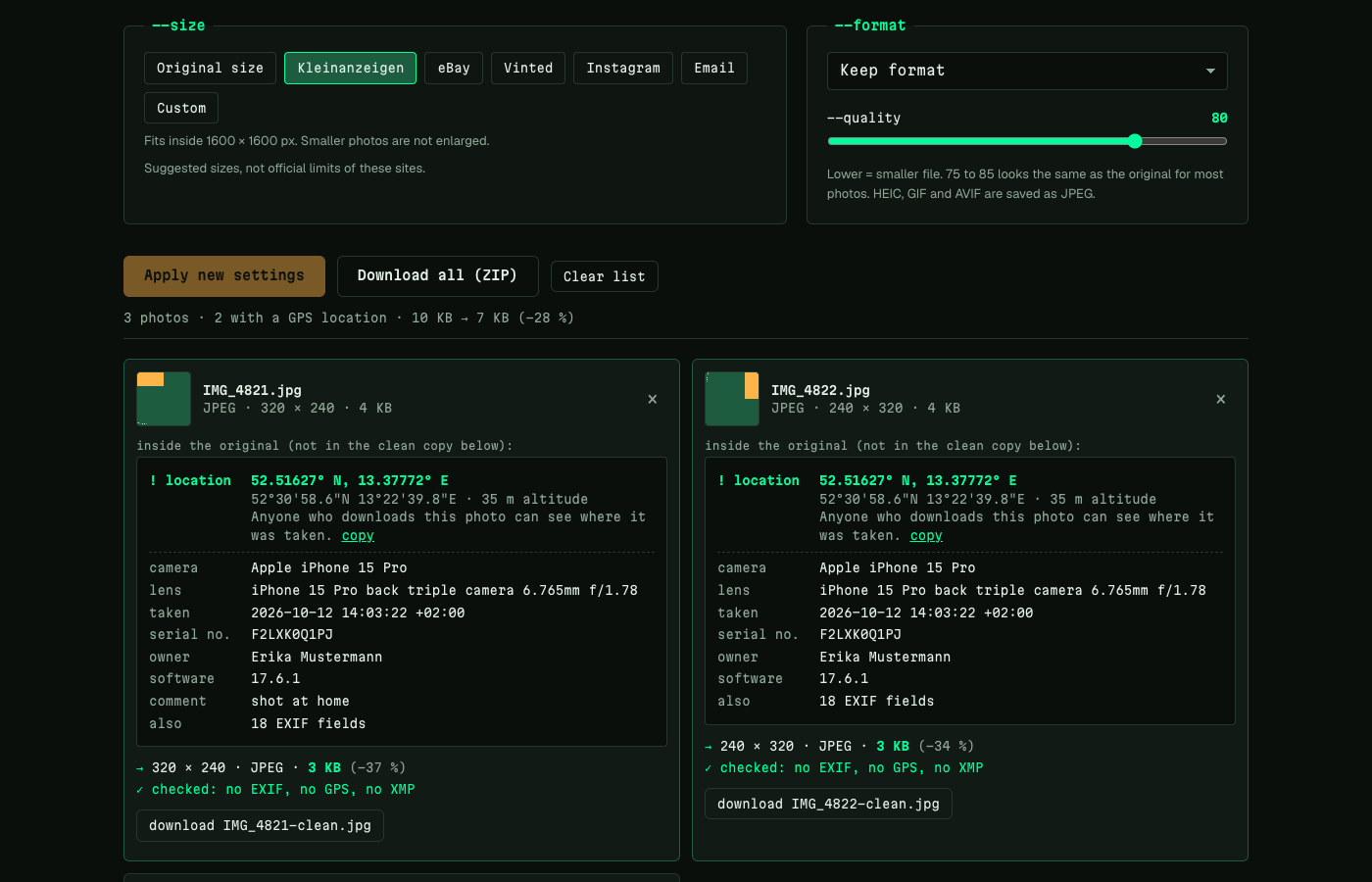Click 'shot at home' comment value

(300, 702)
